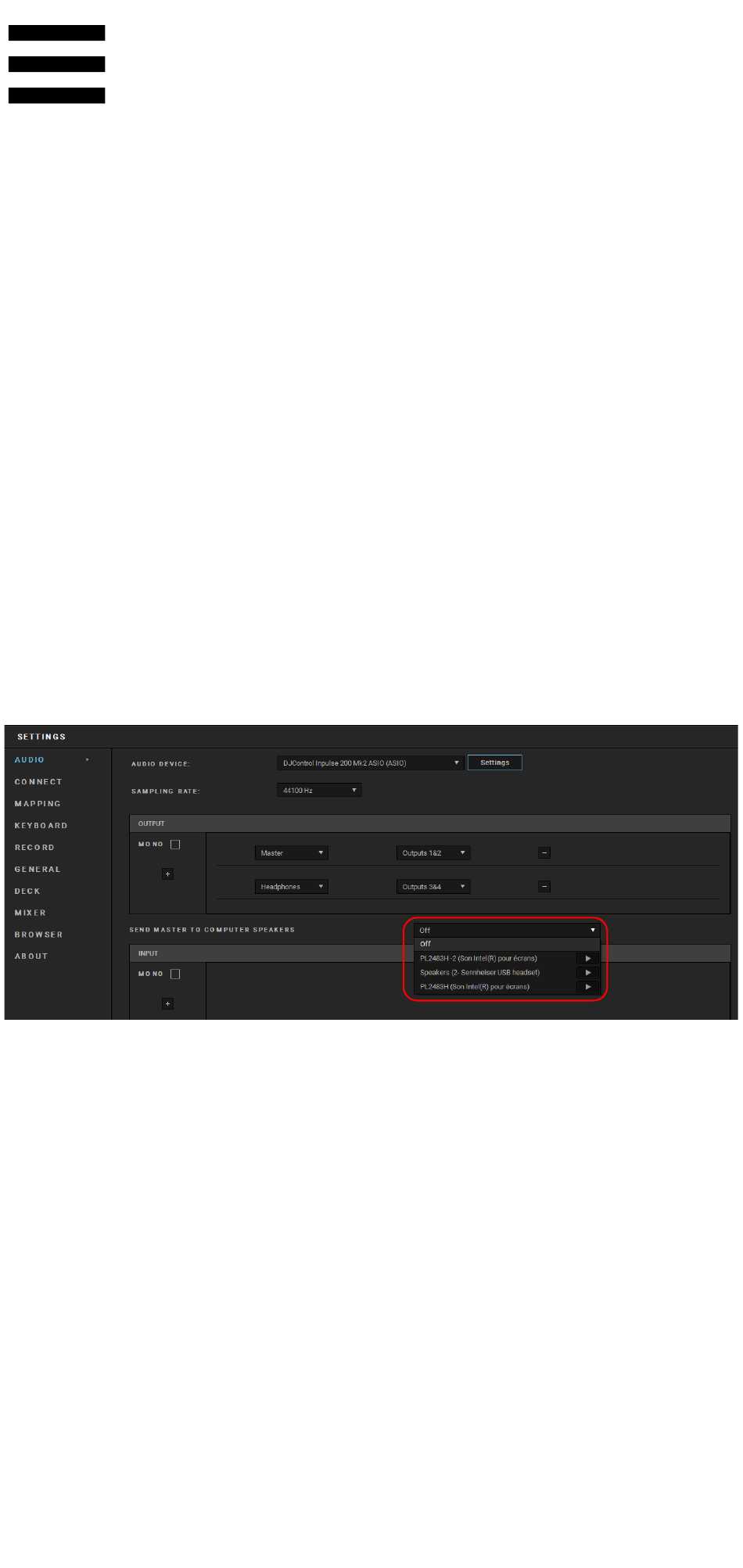
Task: Click play arrow beside last PL2483H device
Action: click(x=587, y=987)
